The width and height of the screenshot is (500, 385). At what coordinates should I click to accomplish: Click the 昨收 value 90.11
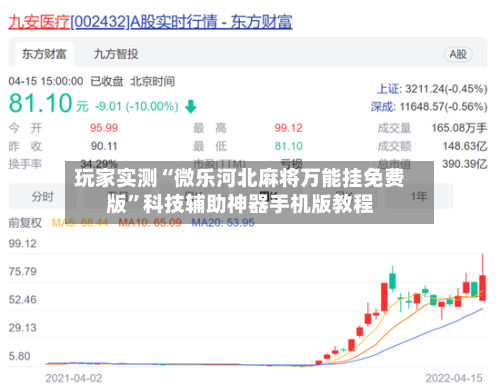(104, 146)
